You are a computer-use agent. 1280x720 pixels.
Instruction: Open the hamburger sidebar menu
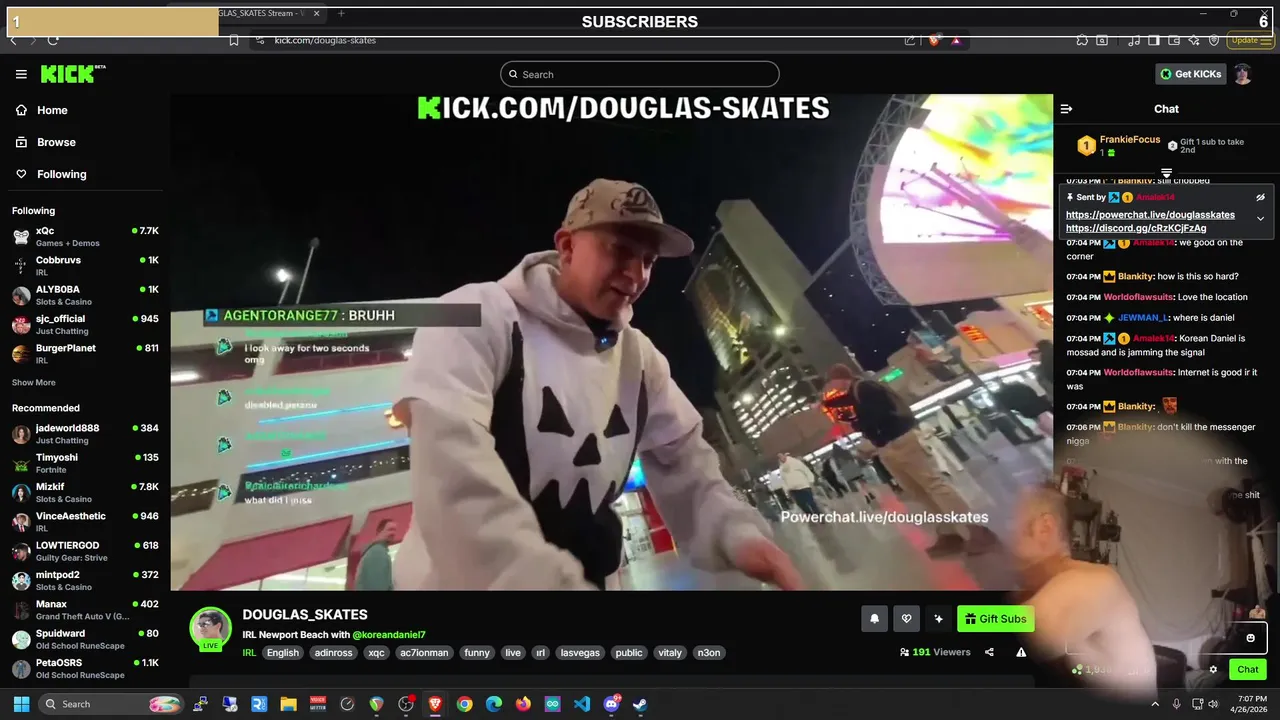click(21, 74)
